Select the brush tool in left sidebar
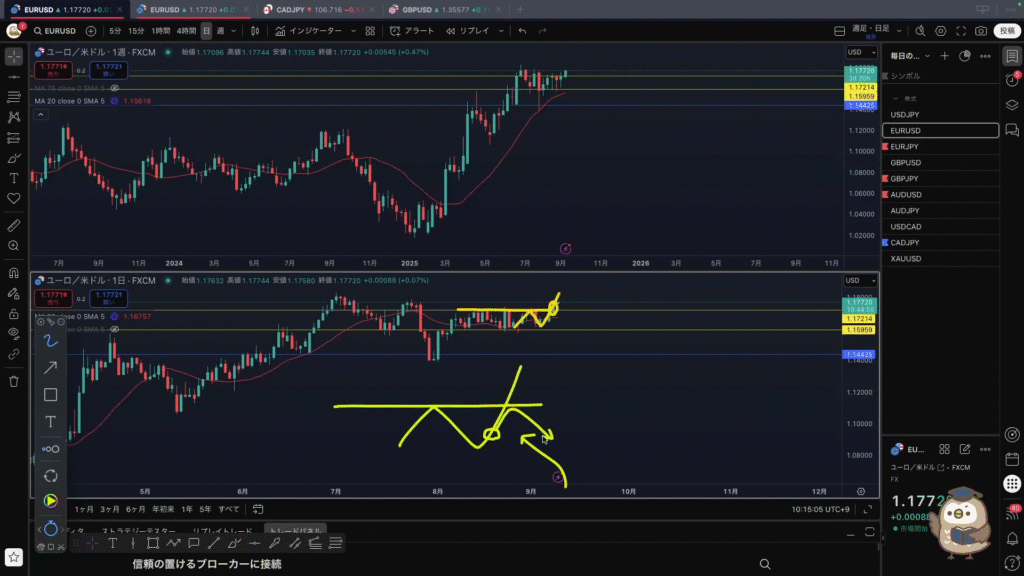 [x=14, y=158]
